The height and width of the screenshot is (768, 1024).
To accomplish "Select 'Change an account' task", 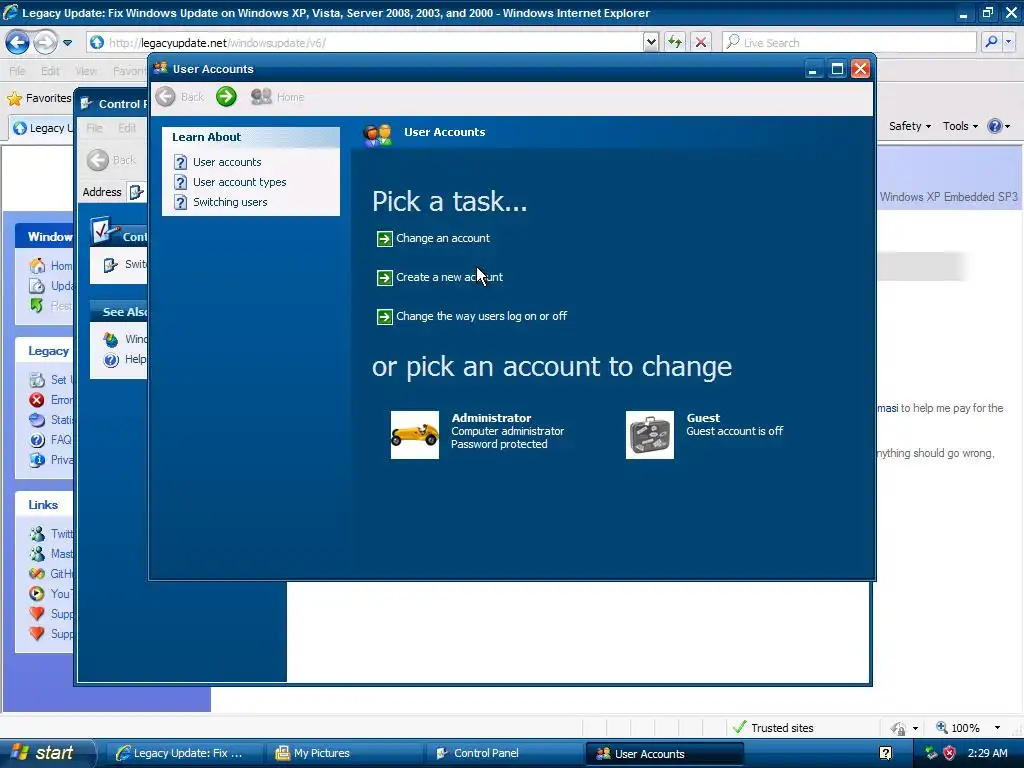I will pyautogui.click(x=443, y=238).
